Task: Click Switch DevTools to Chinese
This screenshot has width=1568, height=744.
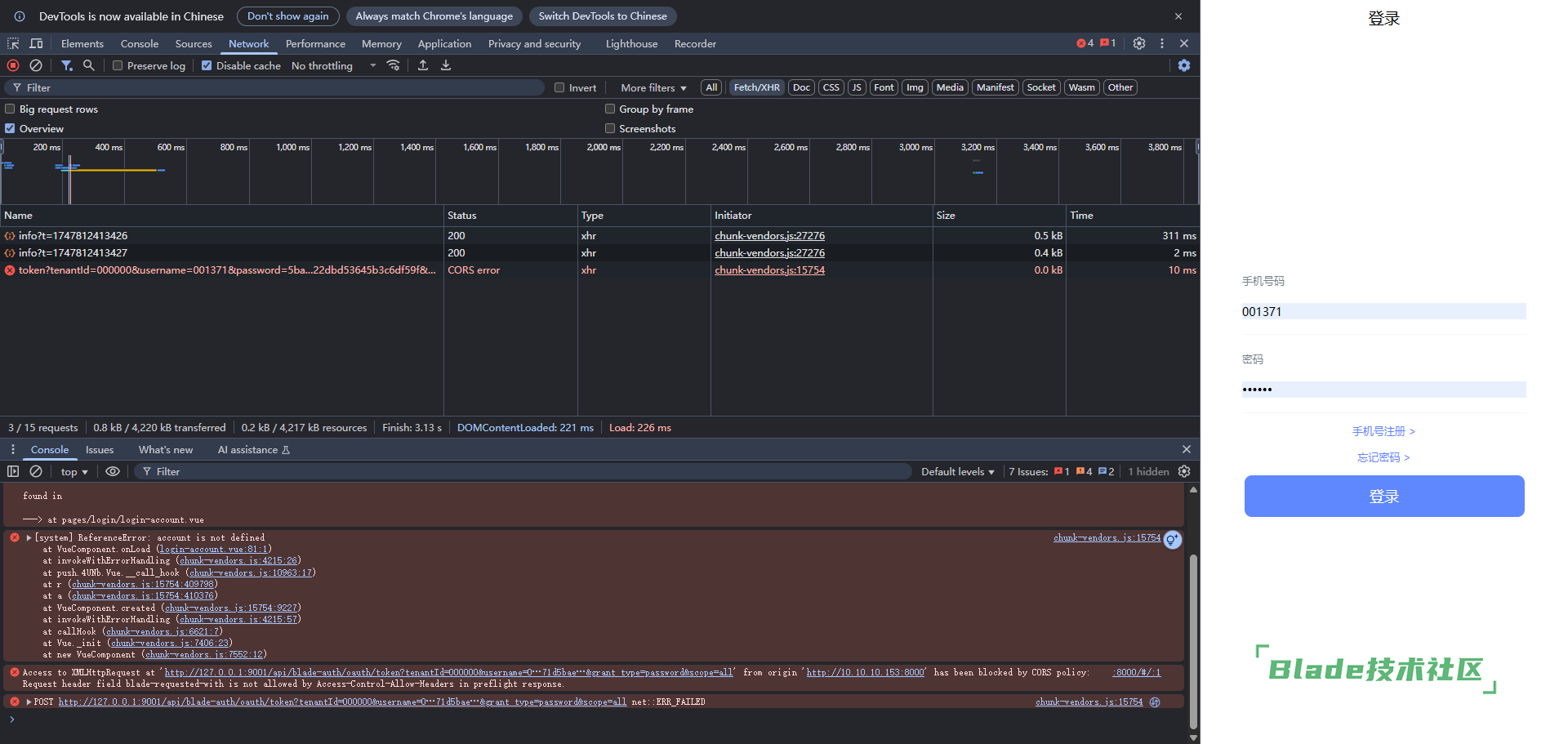Action: (x=603, y=16)
